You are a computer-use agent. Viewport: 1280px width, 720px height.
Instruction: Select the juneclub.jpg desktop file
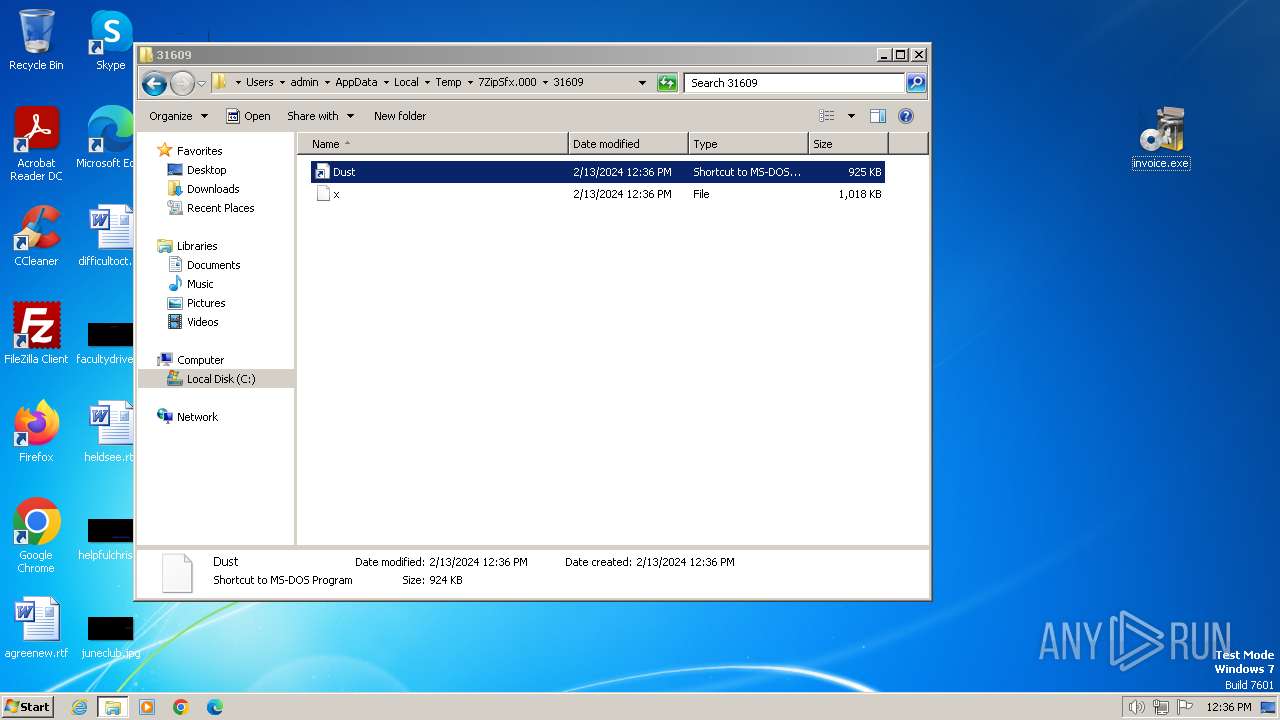coord(110,636)
